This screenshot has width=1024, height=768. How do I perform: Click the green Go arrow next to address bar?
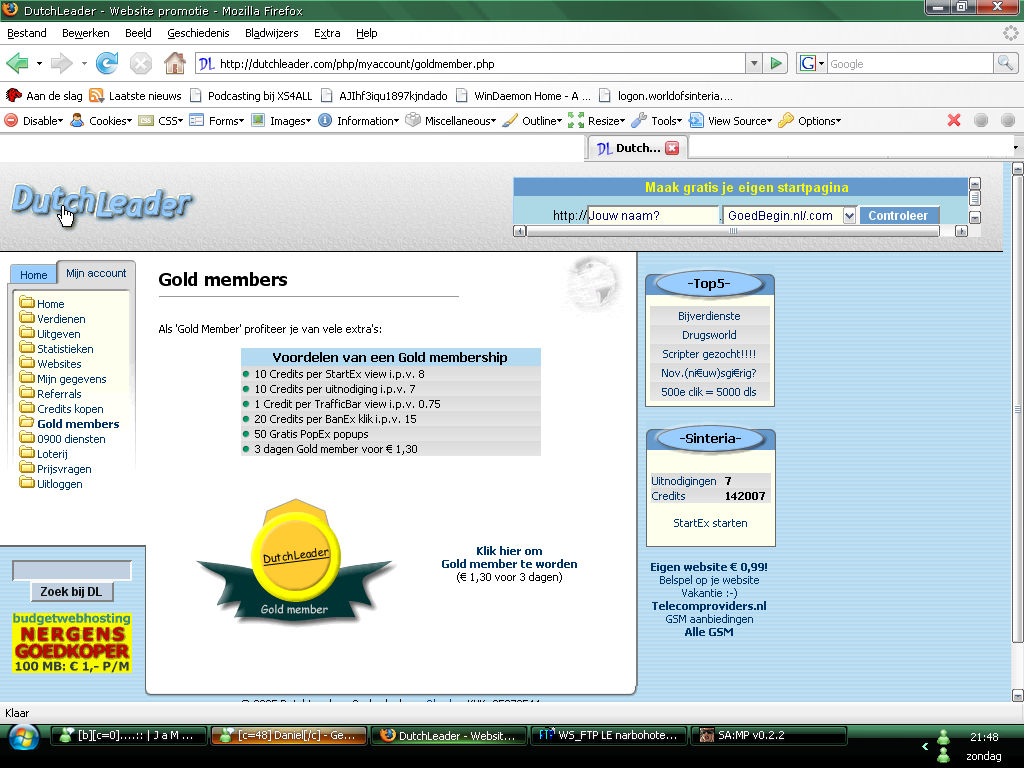776,63
